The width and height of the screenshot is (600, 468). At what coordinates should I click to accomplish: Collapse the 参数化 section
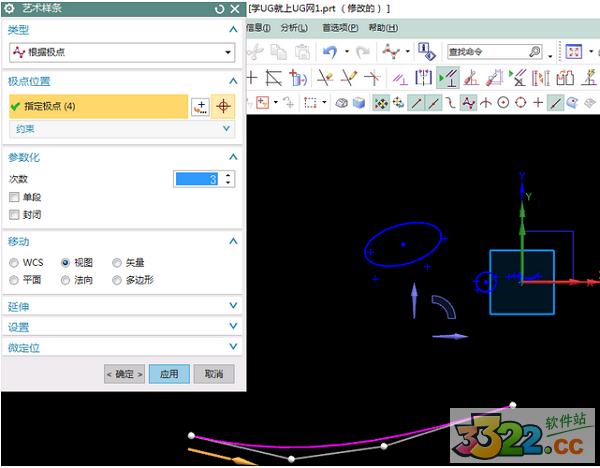point(233,157)
